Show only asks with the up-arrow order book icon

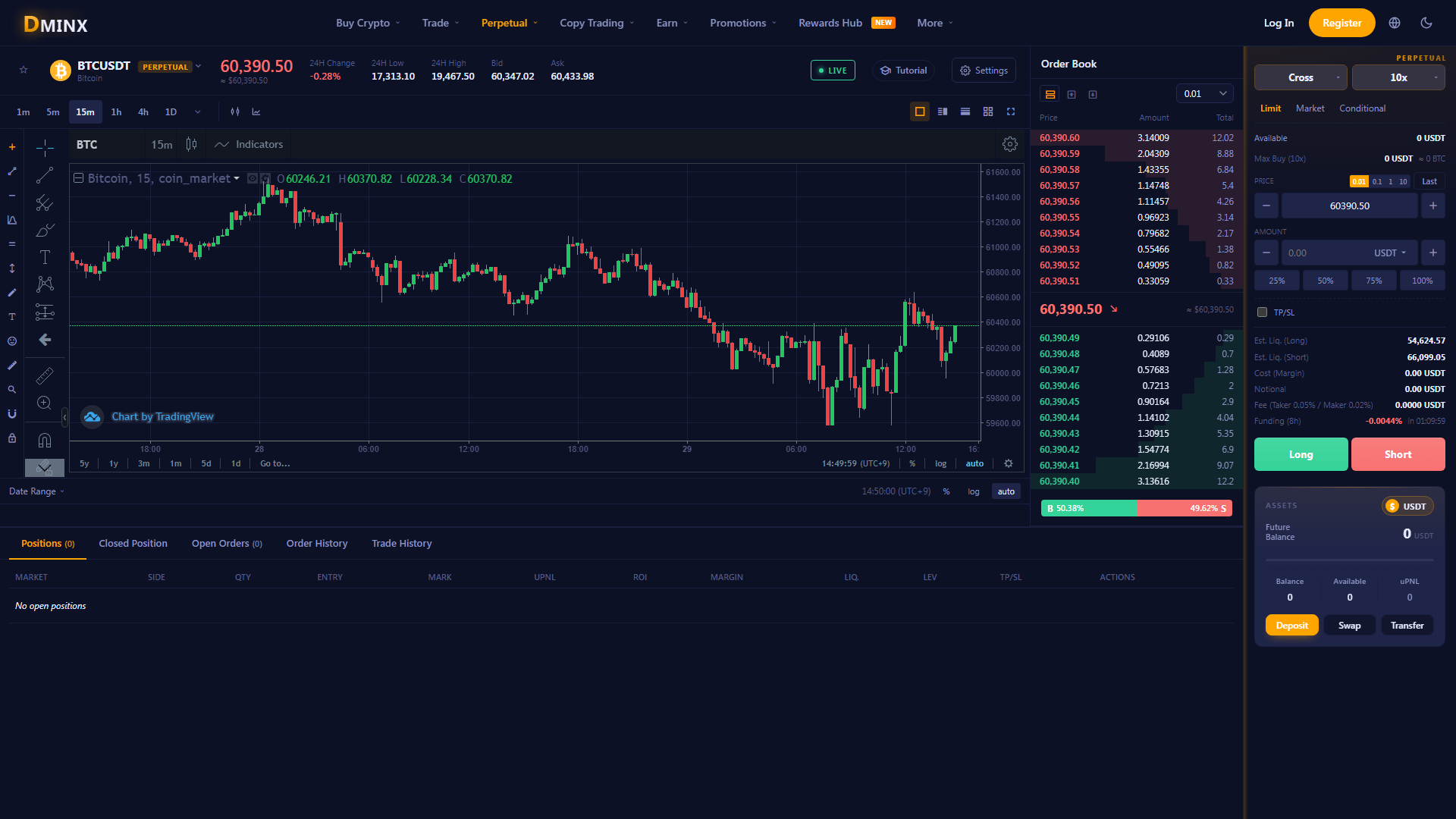point(1072,94)
